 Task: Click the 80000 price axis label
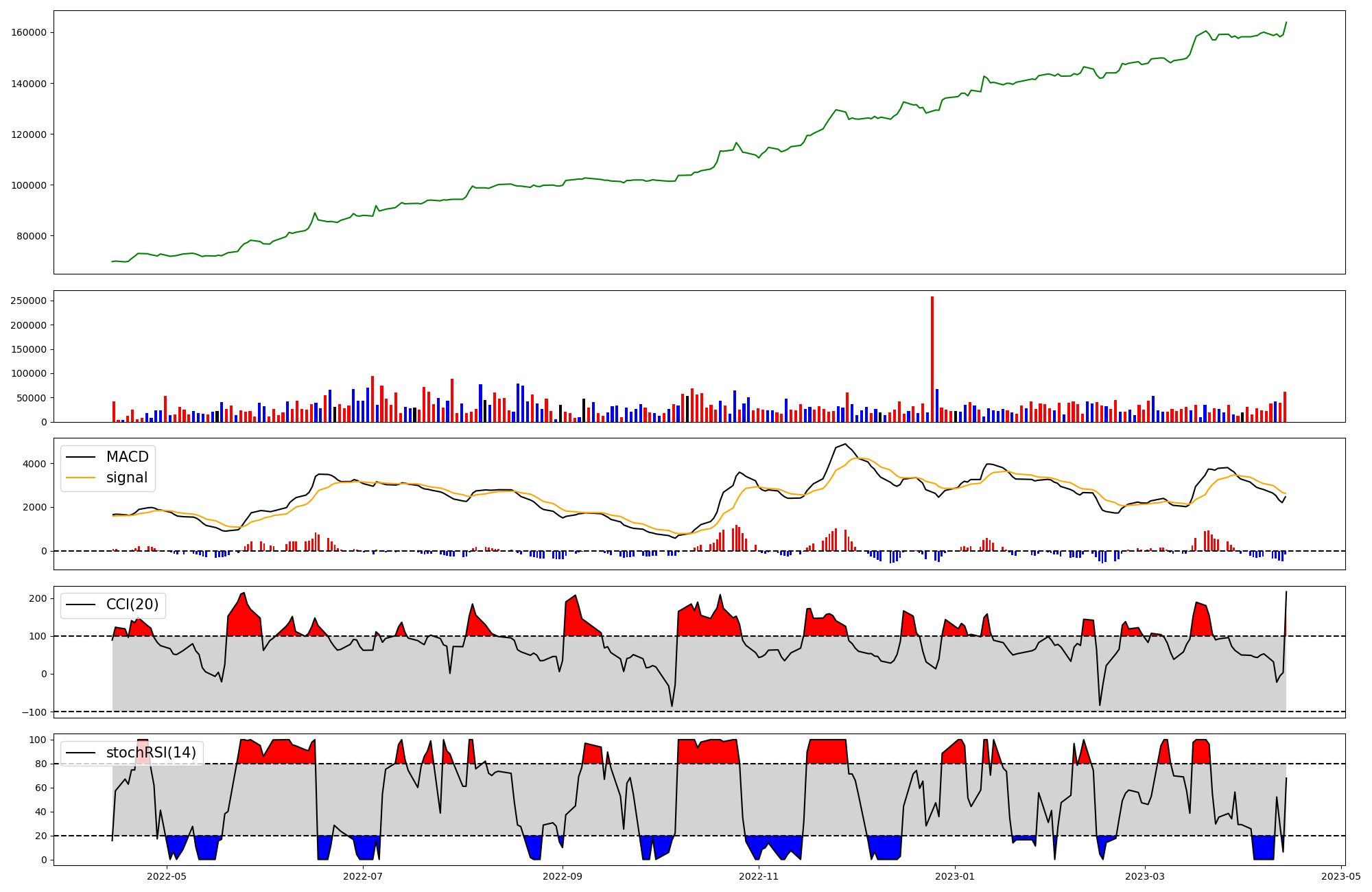[x=32, y=236]
